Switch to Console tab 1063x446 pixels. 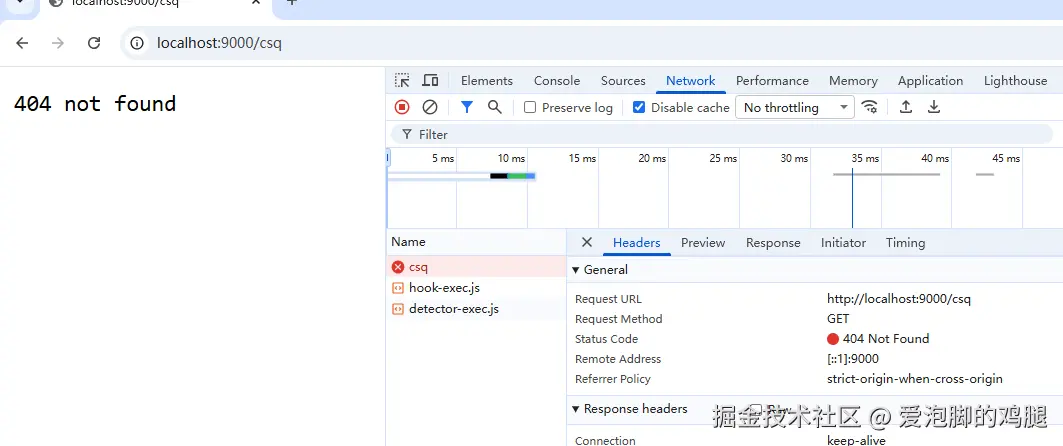[557, 81]
